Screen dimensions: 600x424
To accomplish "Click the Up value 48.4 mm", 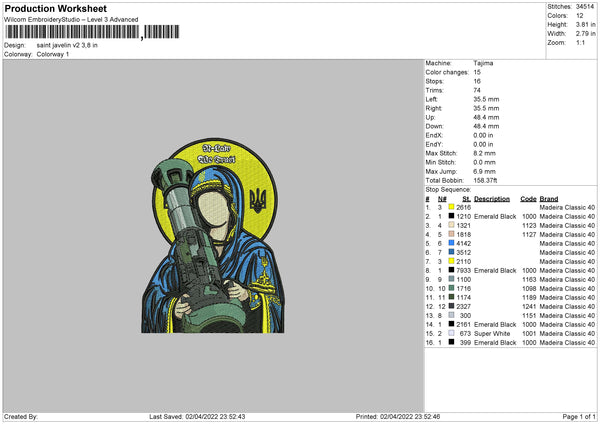I will pos(486,117).
